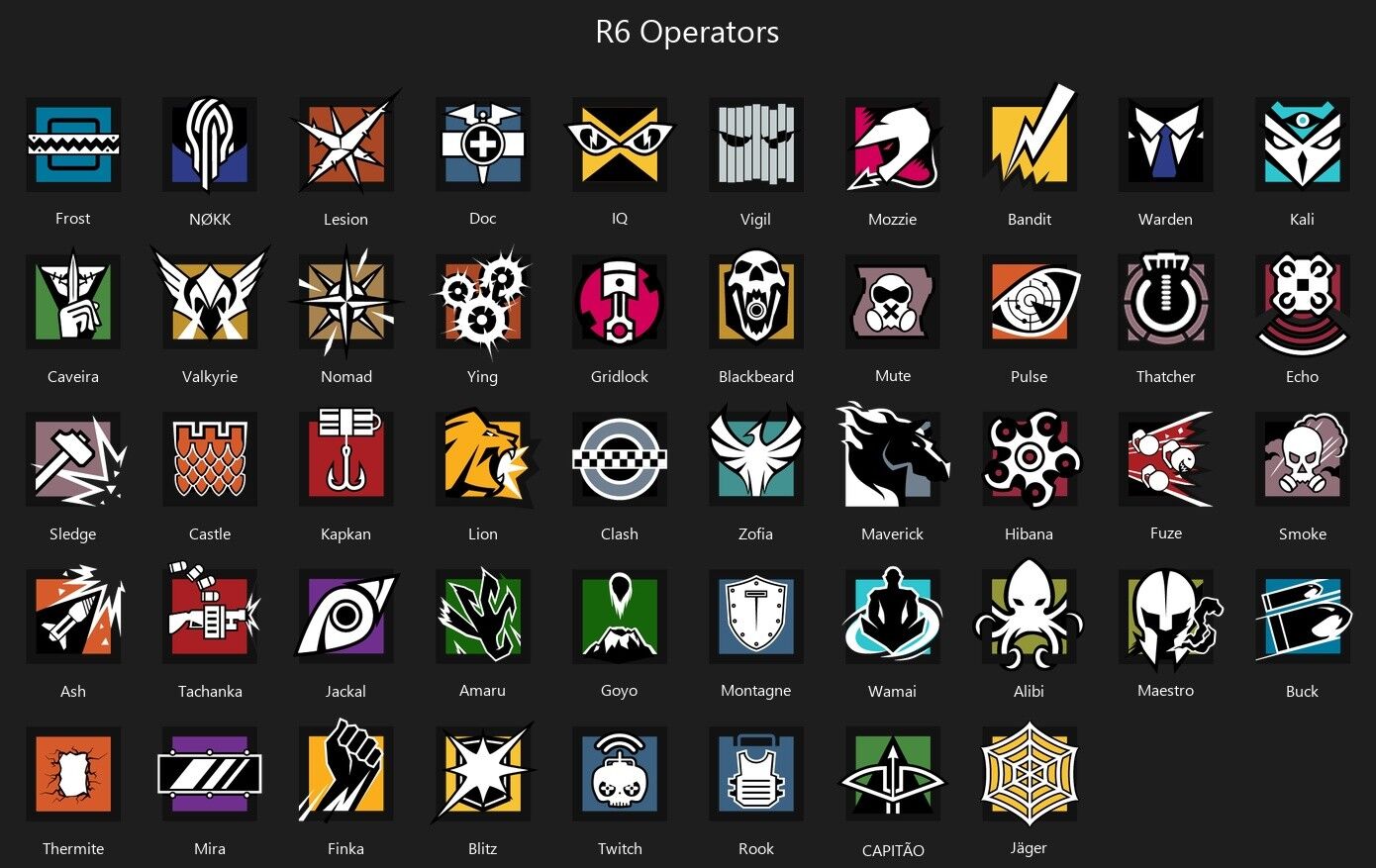Screen dimensions: 1376x868
Task: Click the Alibi octopus icon
Action: point(1030,616)
